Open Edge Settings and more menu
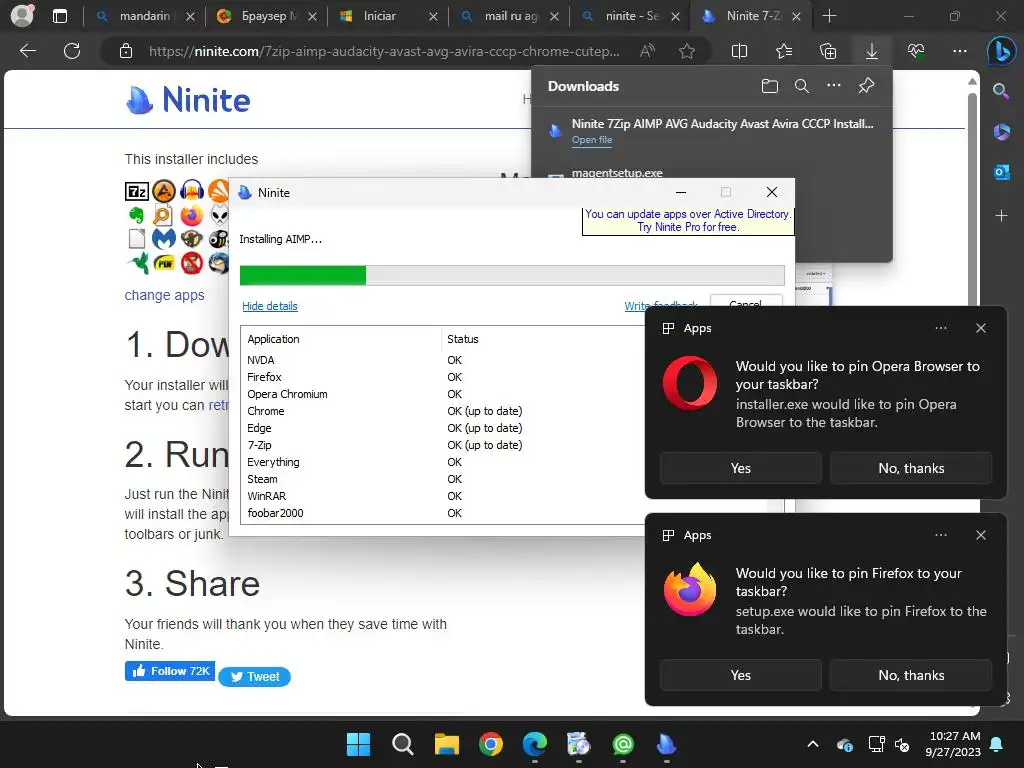Screen dimensions: 1024x768 click(x=959, y=51)
